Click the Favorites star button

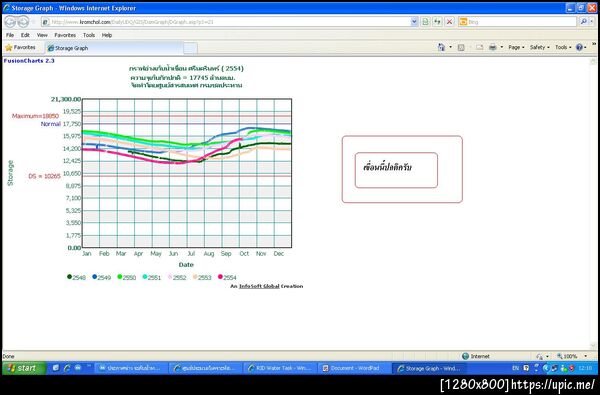21,47
